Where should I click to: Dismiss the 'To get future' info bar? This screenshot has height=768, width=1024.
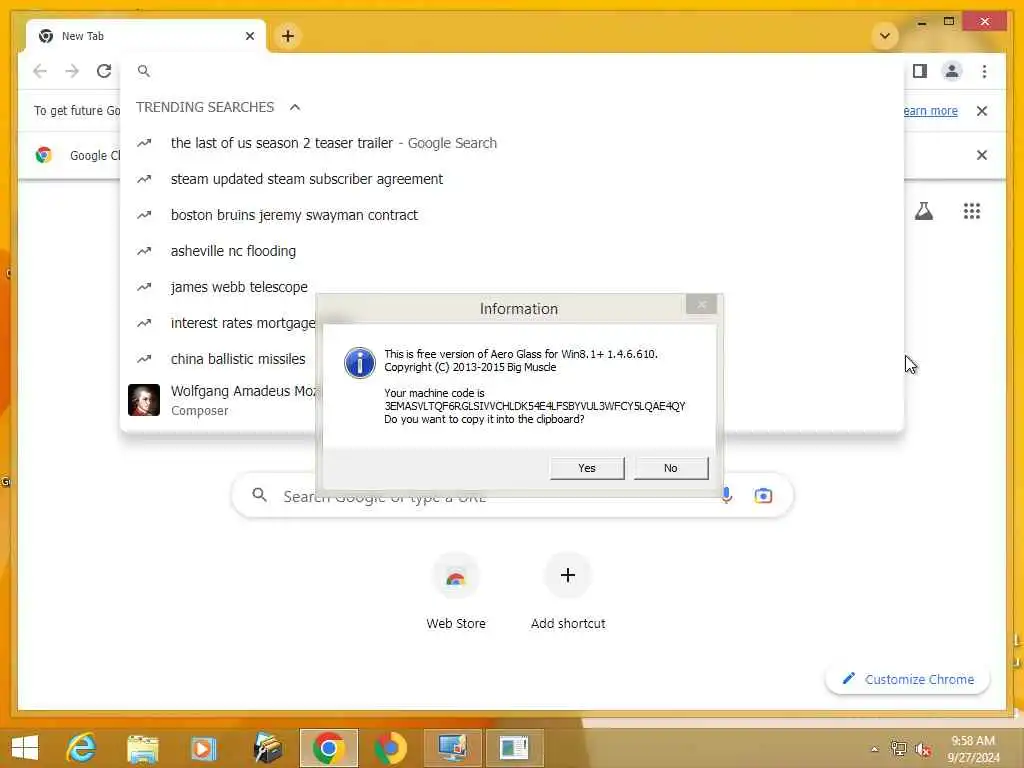click(982, 111)
